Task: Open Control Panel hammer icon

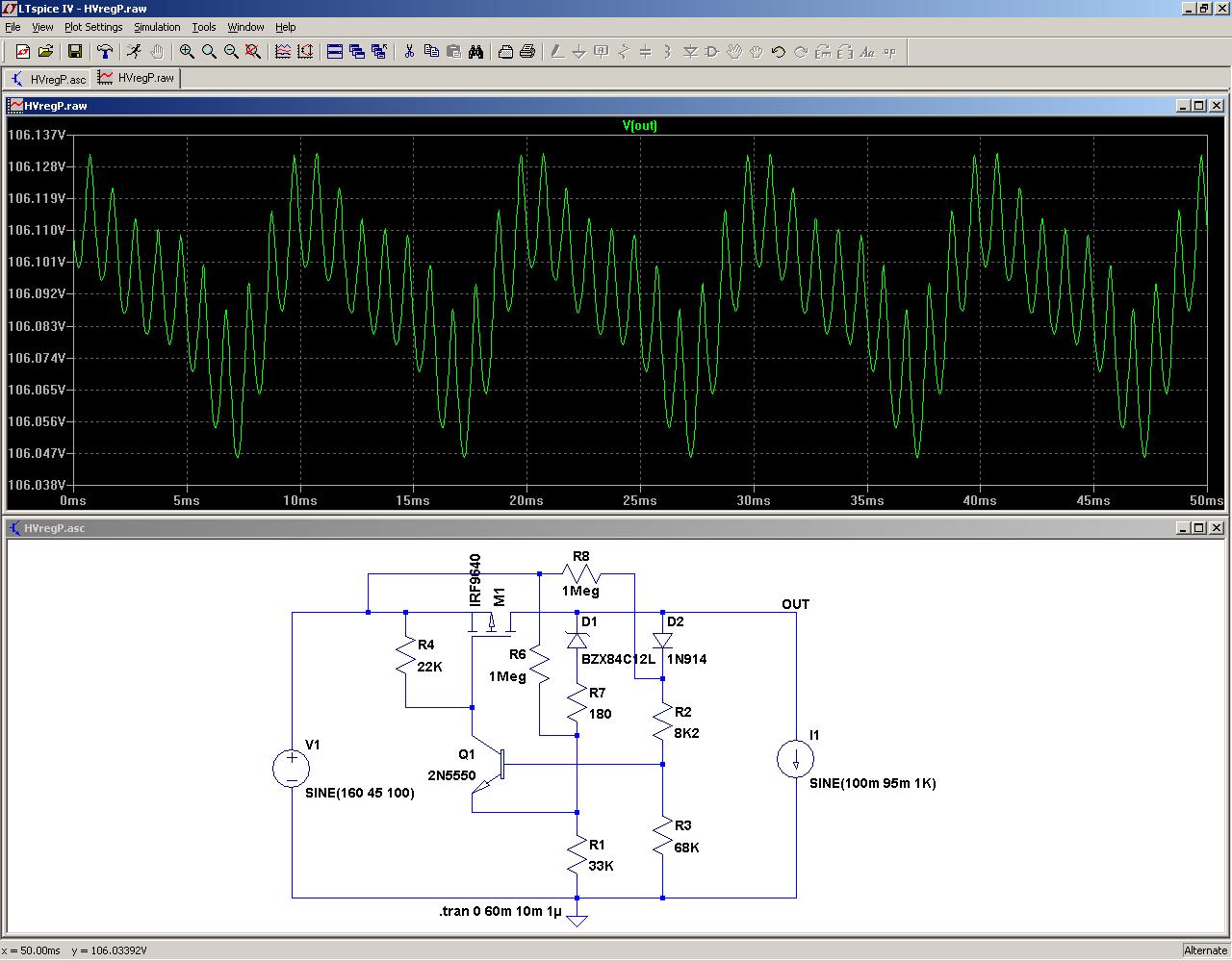Action: (105, 52)
